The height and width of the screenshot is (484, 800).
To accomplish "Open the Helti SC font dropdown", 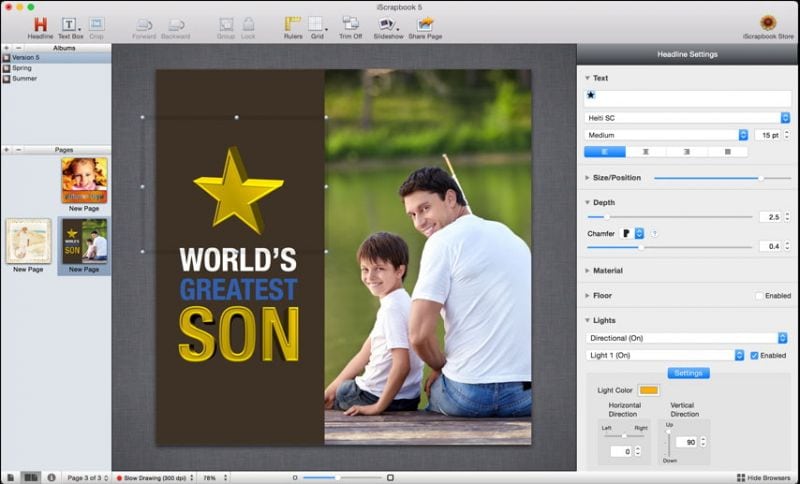I will pos(687,118).
